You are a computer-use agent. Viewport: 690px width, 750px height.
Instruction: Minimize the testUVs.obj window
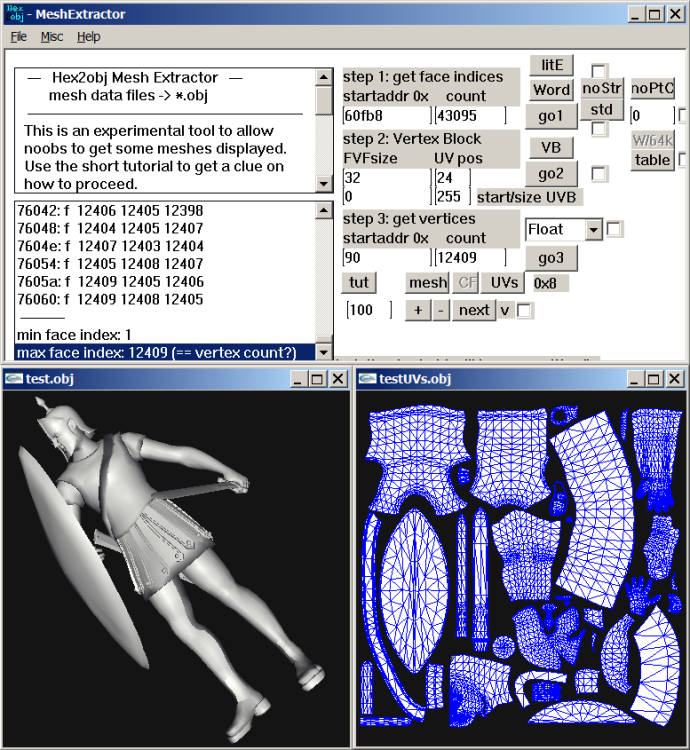(x=634, y=379)
